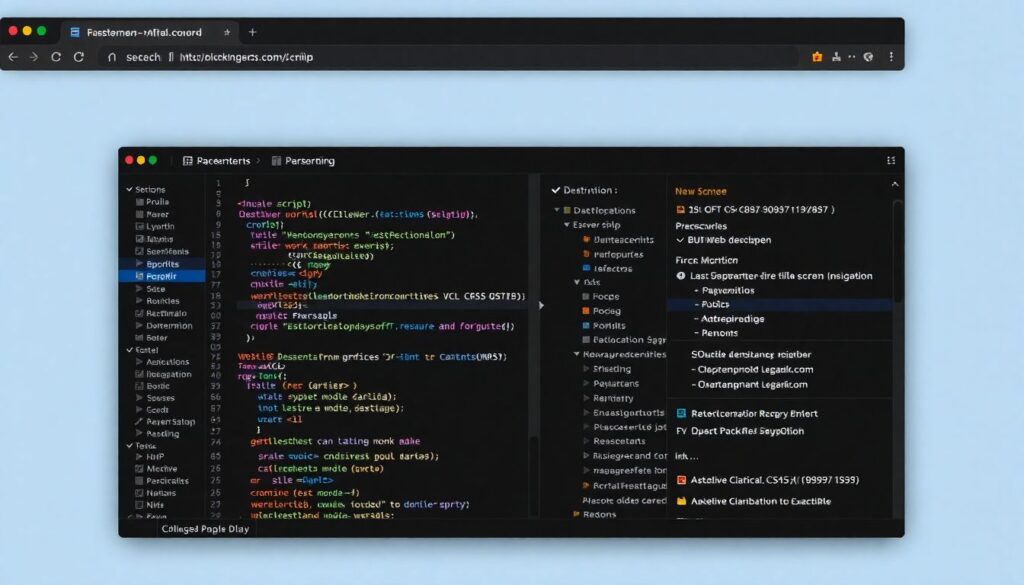
Task: Toggle the Destrition checkmark header
Action: tap(557, 190)
